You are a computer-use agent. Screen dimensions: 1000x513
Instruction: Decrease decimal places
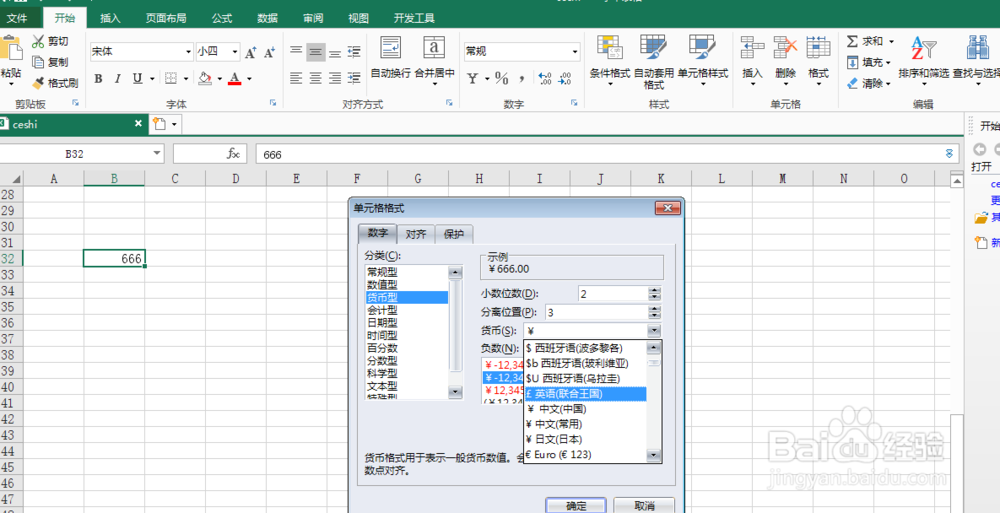(564, 78)
